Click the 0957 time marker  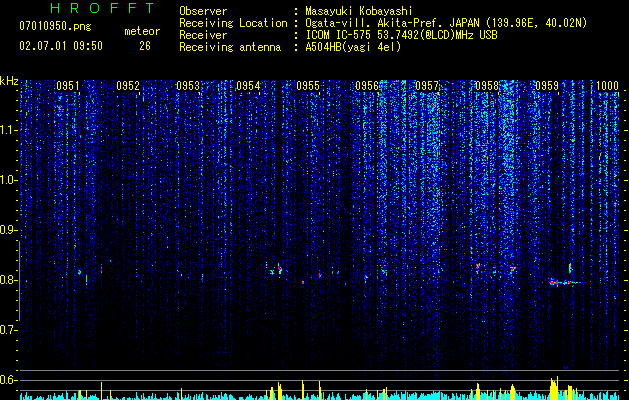tap(427, 86)
